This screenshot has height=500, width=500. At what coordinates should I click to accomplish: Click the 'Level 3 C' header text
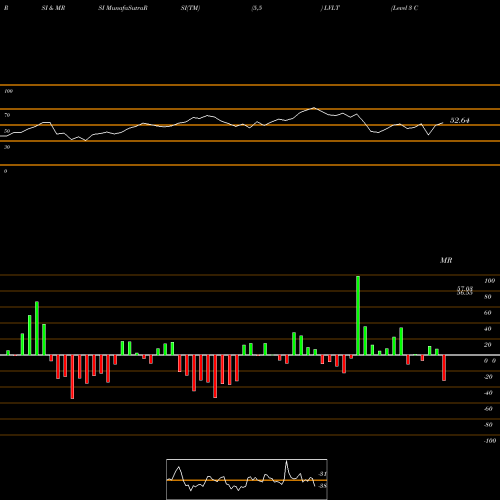(405, 8)
